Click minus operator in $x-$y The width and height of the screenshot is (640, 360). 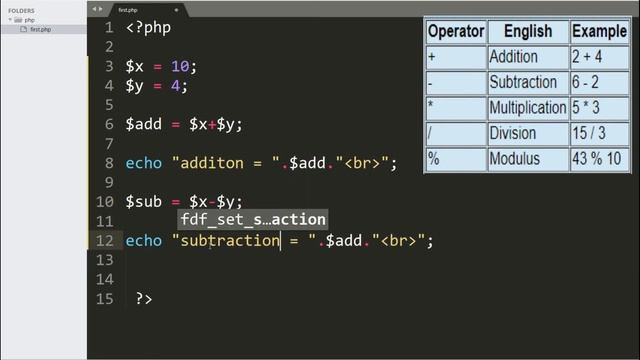click(x=212, y=202)
